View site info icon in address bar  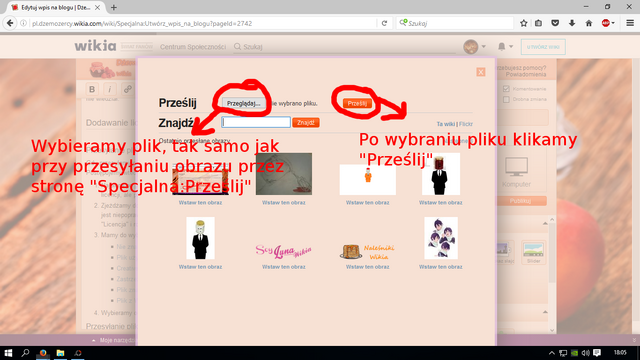(x=24, y=23)
